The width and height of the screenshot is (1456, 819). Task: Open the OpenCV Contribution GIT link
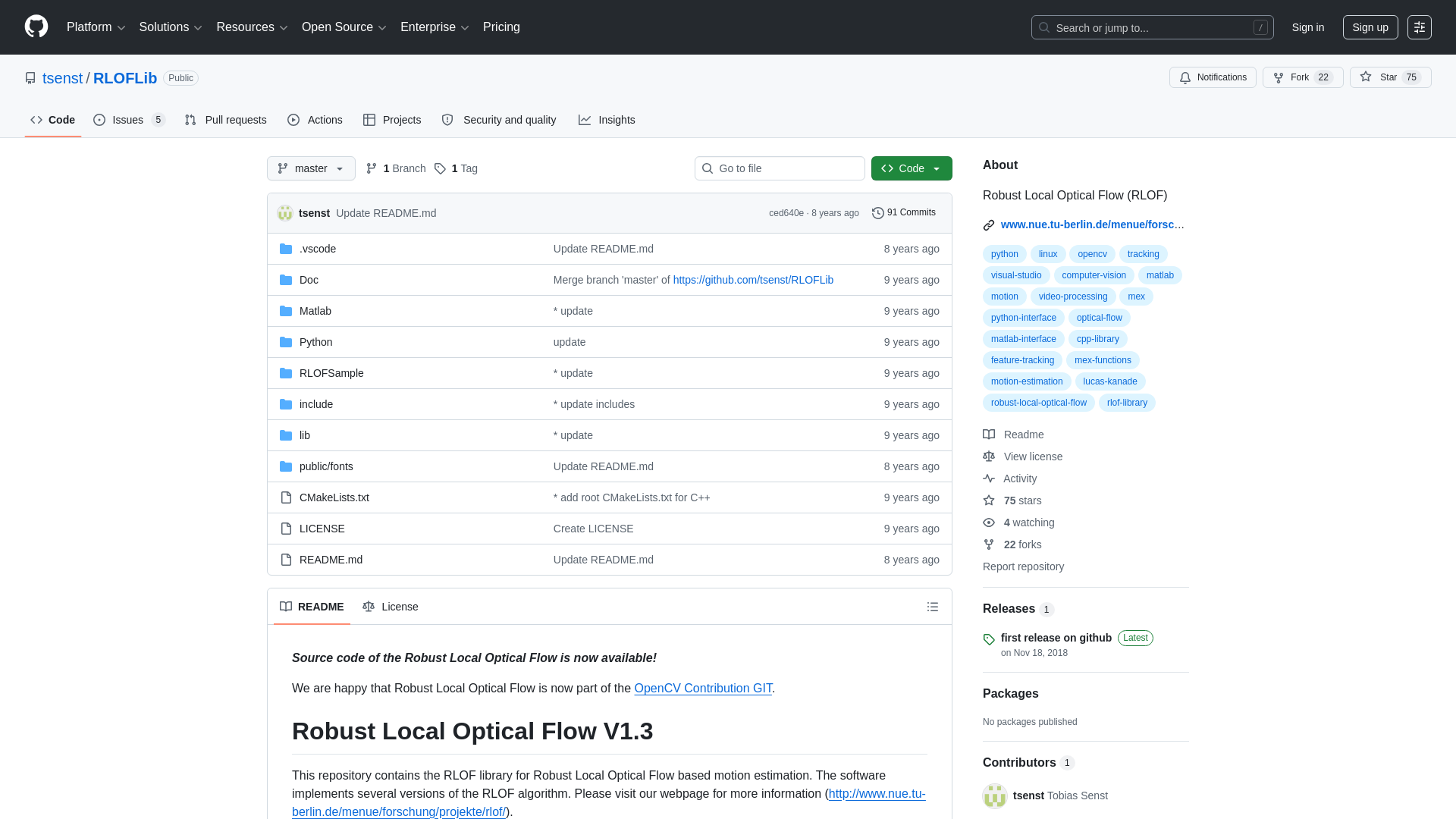[703, 689]
